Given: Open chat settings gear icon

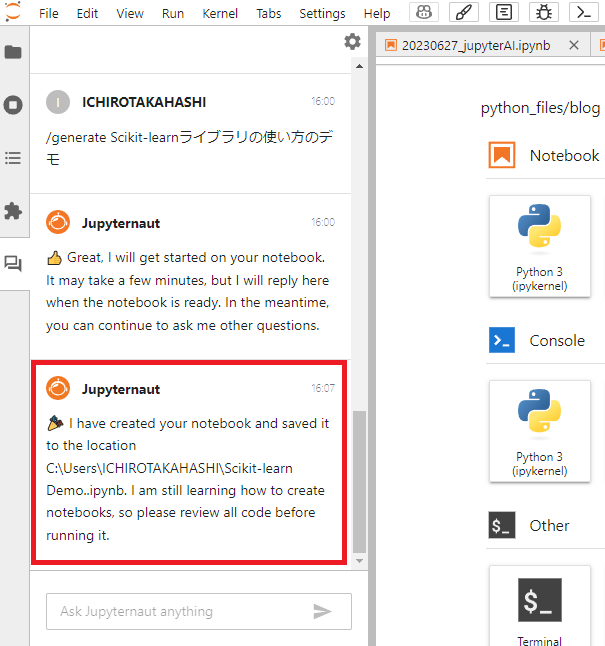Looking at the screenshot, I should [x=352, y=42].
